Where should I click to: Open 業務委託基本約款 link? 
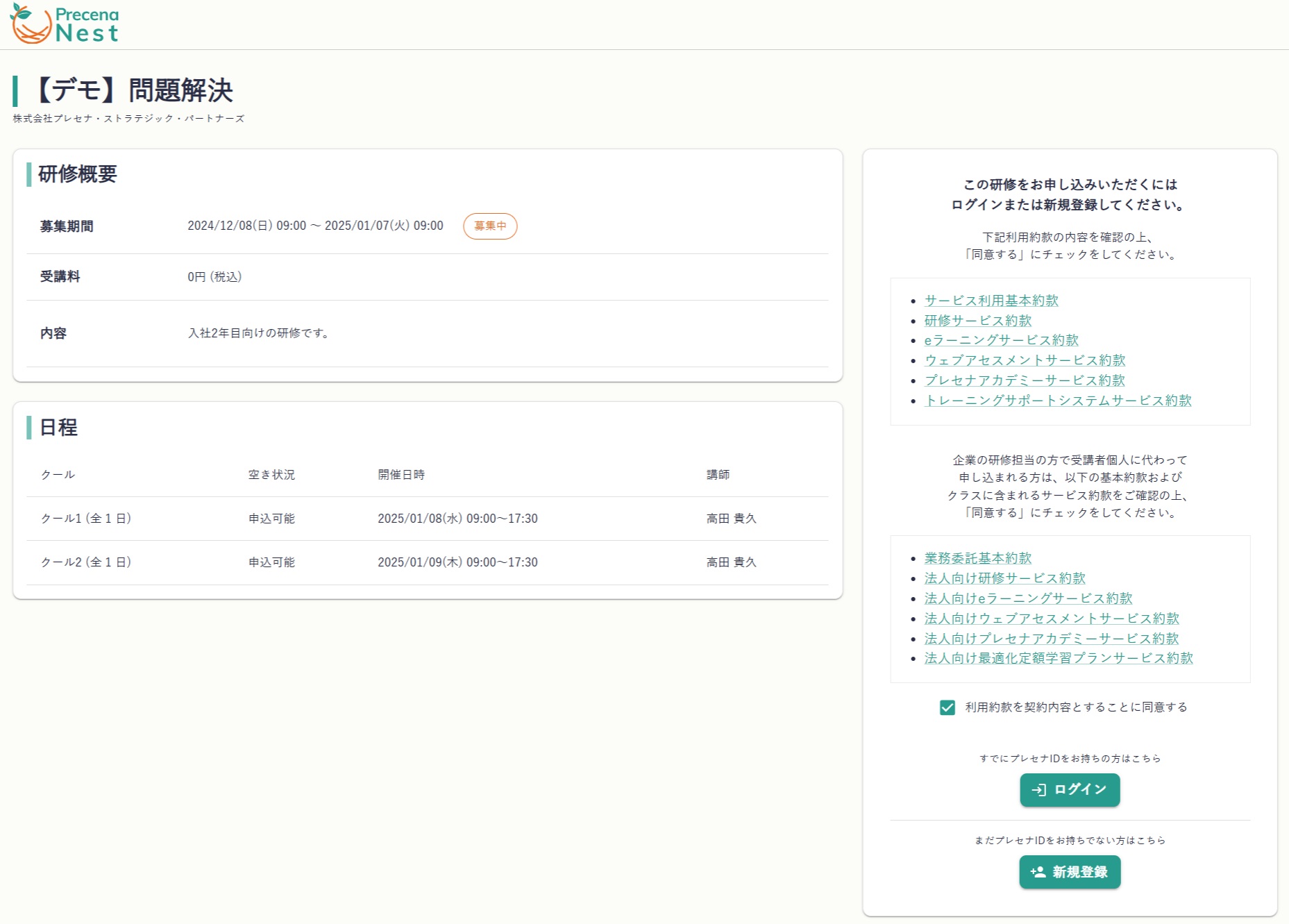(978, 558)
